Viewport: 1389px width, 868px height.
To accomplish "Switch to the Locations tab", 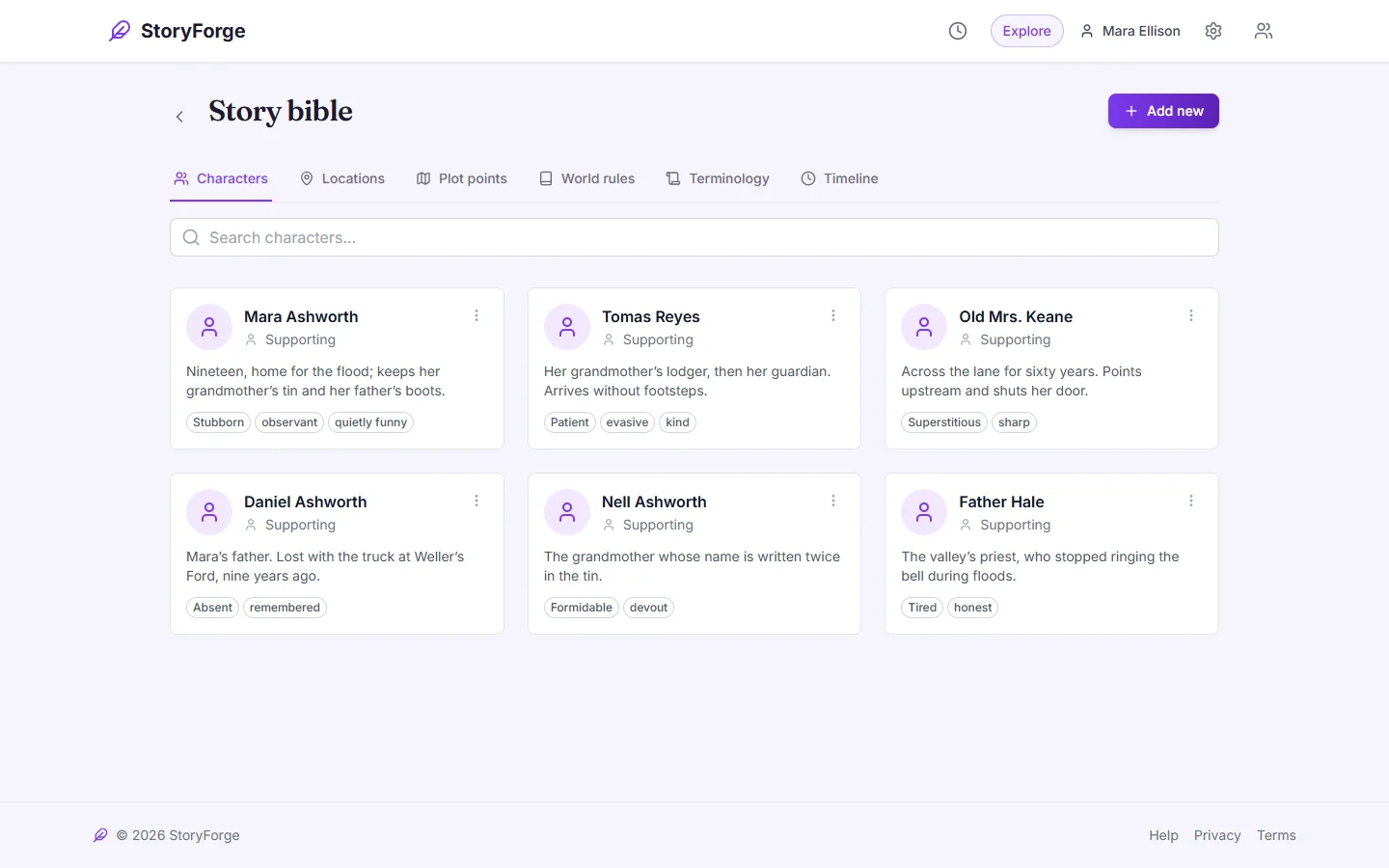I will [342, 178].
